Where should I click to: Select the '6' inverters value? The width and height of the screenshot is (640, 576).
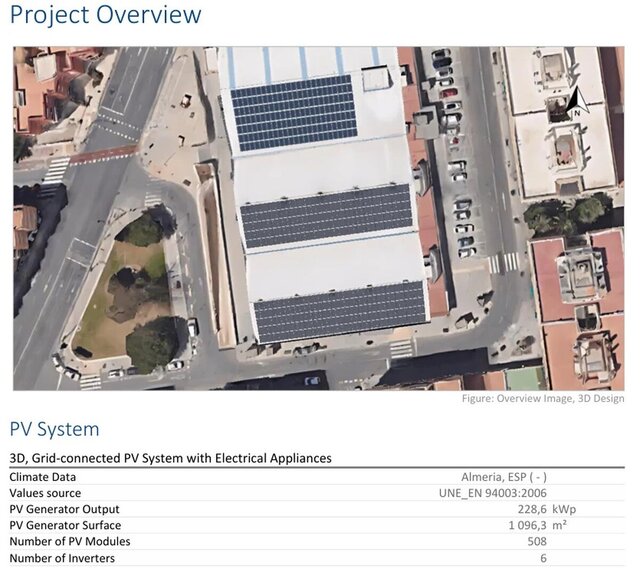click(x=543, y=558)
